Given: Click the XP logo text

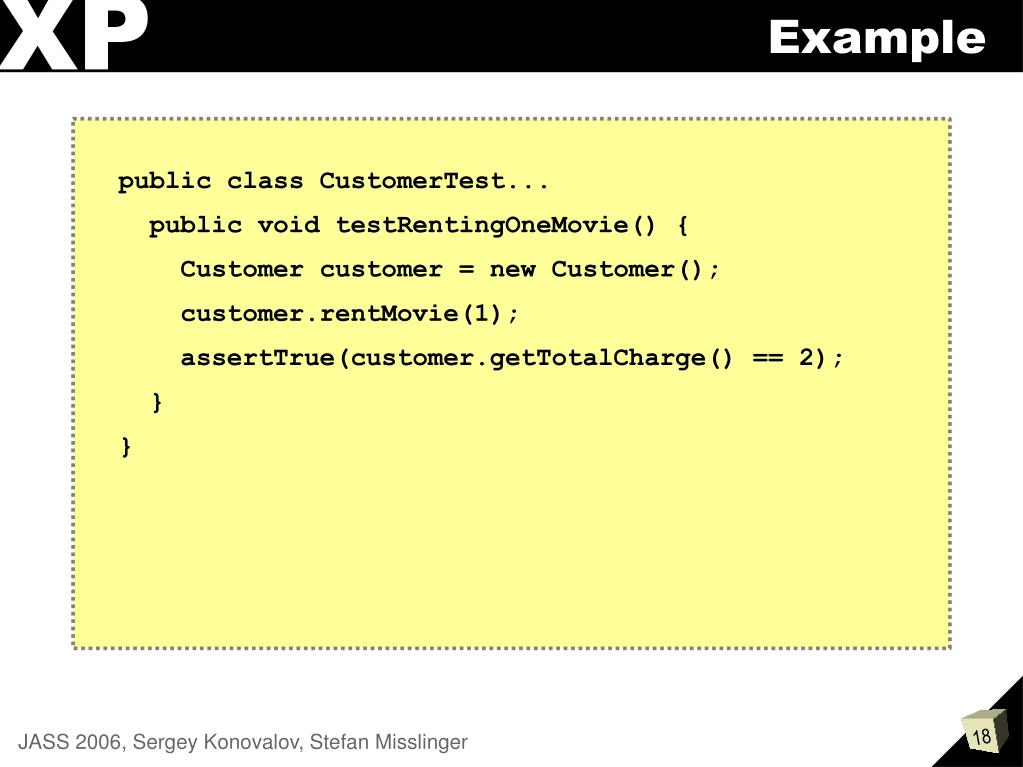Looking at the screenshot, I should (x=74, y=35).
